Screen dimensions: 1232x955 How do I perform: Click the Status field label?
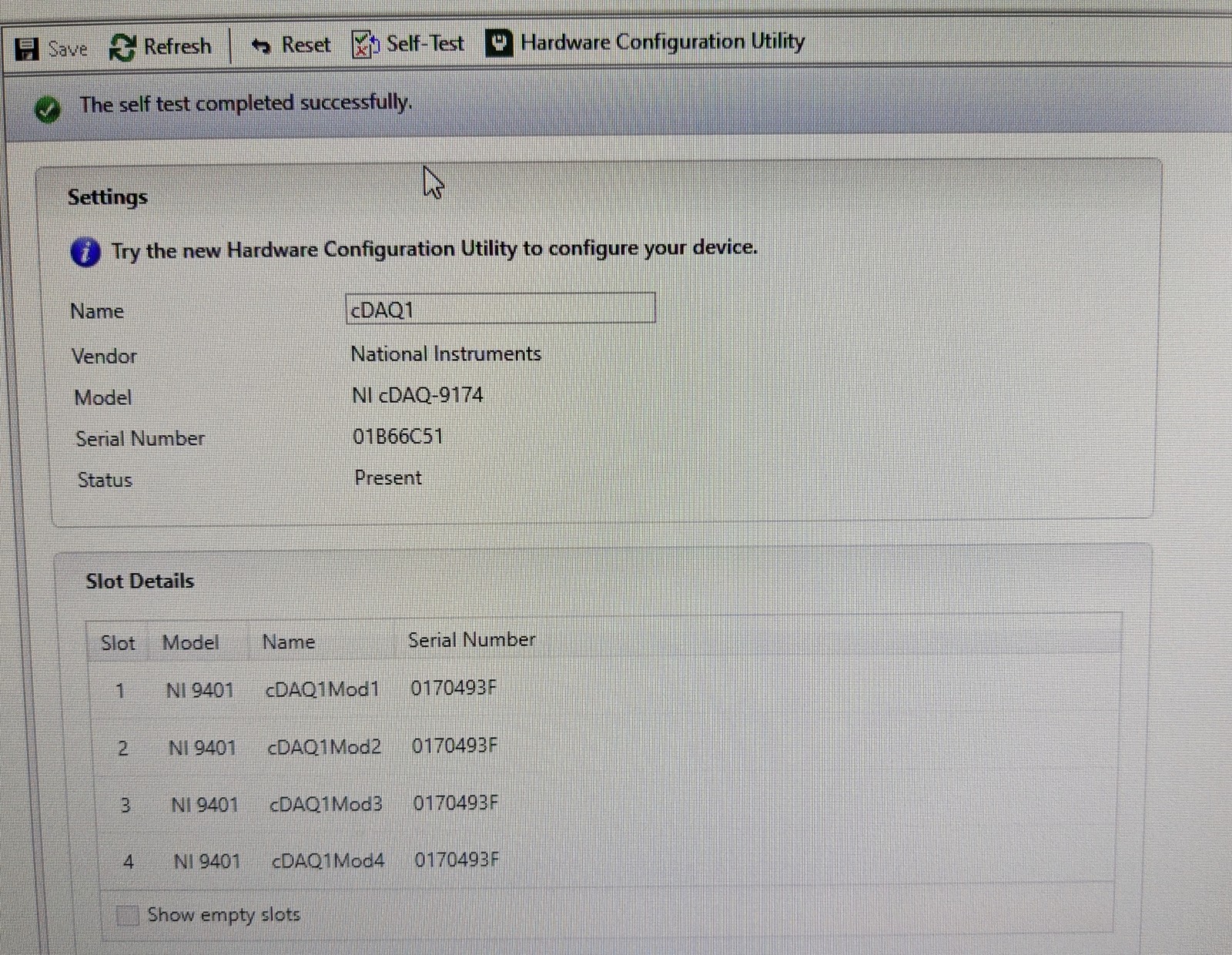coord(105,481)
